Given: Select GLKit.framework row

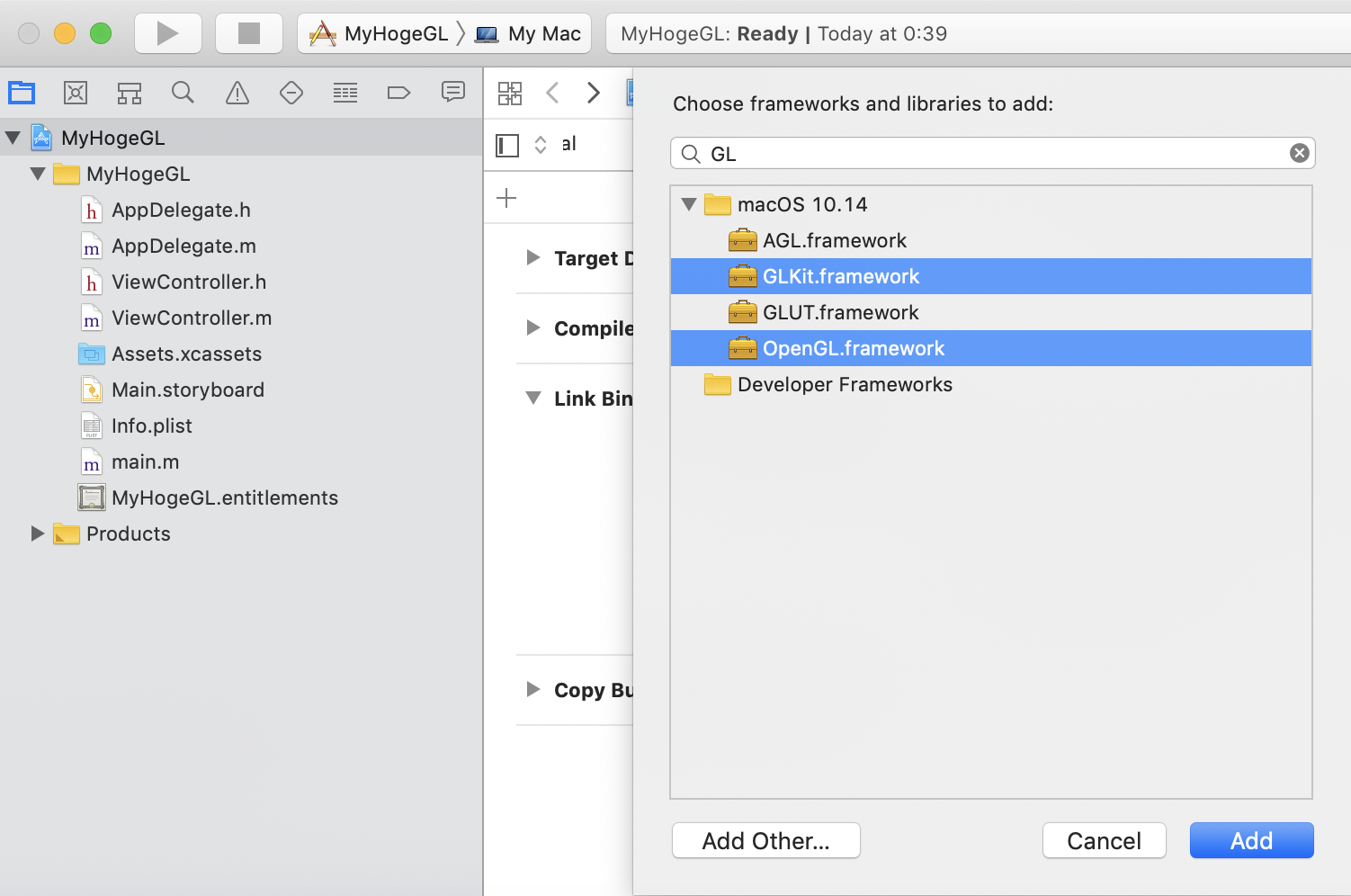Looking at the screenshot, I should point(991,276).
